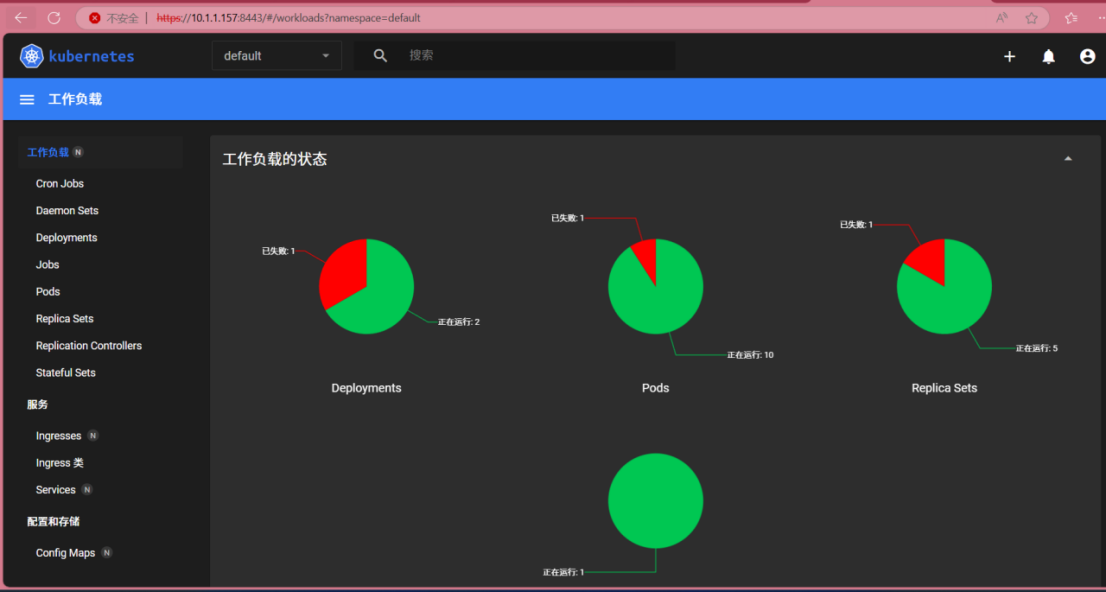Click the '正在运行: 10' label
Image resolution: width=1106 pixels, height=592 pixels.
tap(750, 355)
